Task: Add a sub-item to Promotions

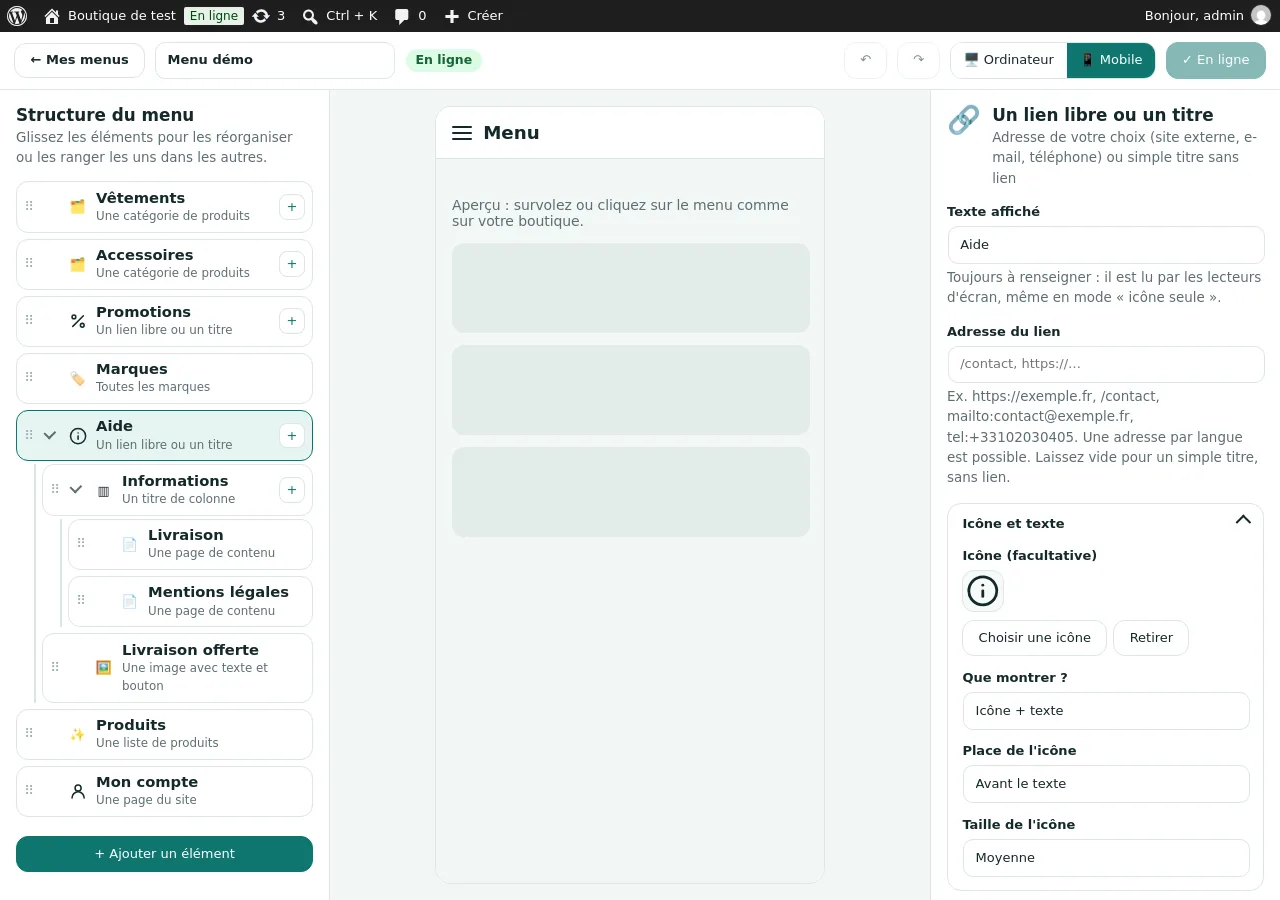Action: [292, 321]
